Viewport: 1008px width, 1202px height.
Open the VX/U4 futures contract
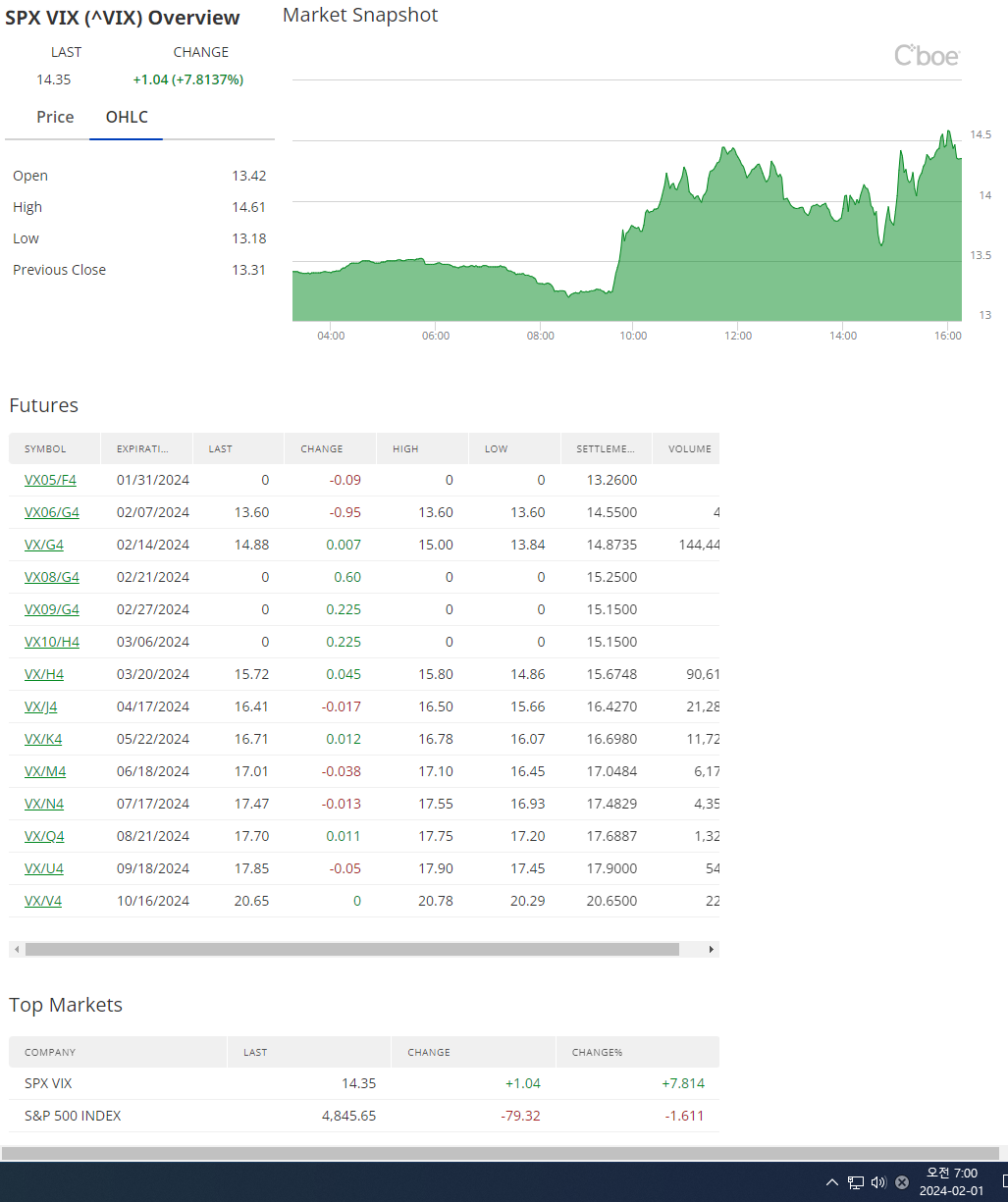[44, 868]
